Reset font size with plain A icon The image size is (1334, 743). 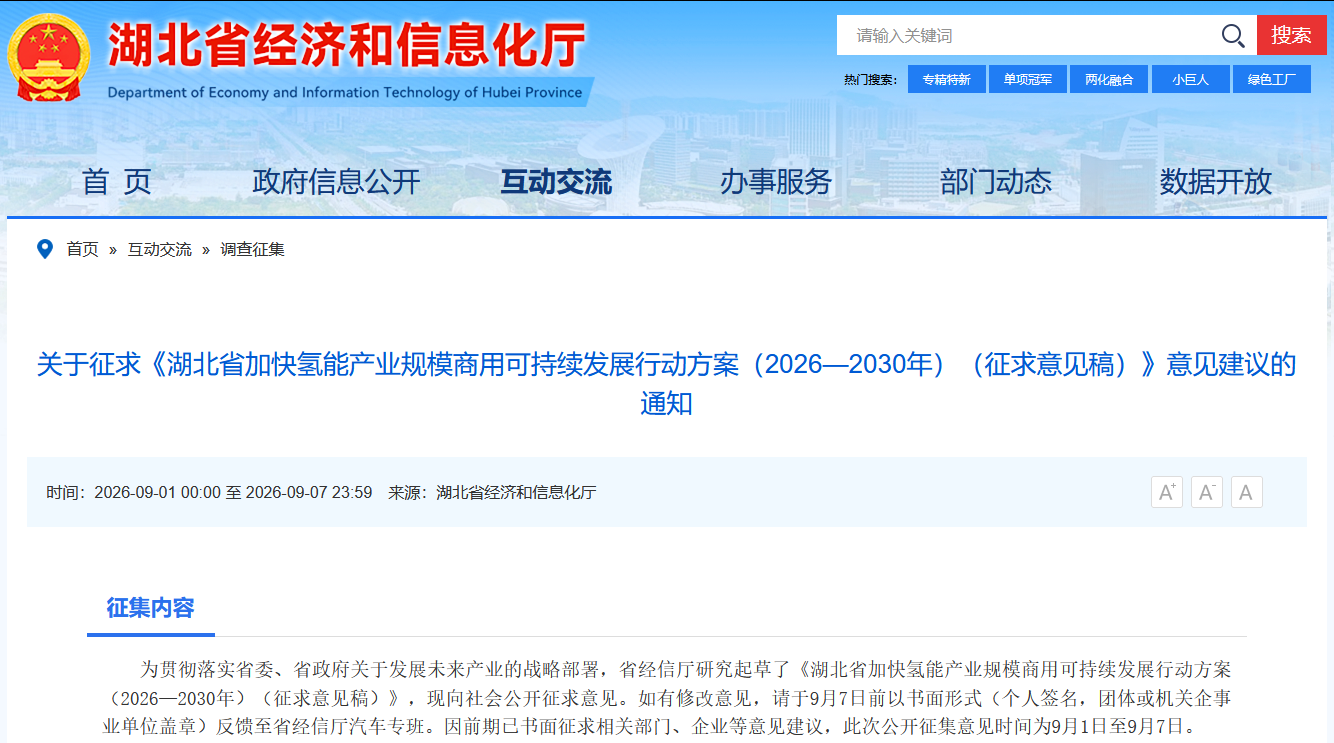click(x=1247, y=492)
